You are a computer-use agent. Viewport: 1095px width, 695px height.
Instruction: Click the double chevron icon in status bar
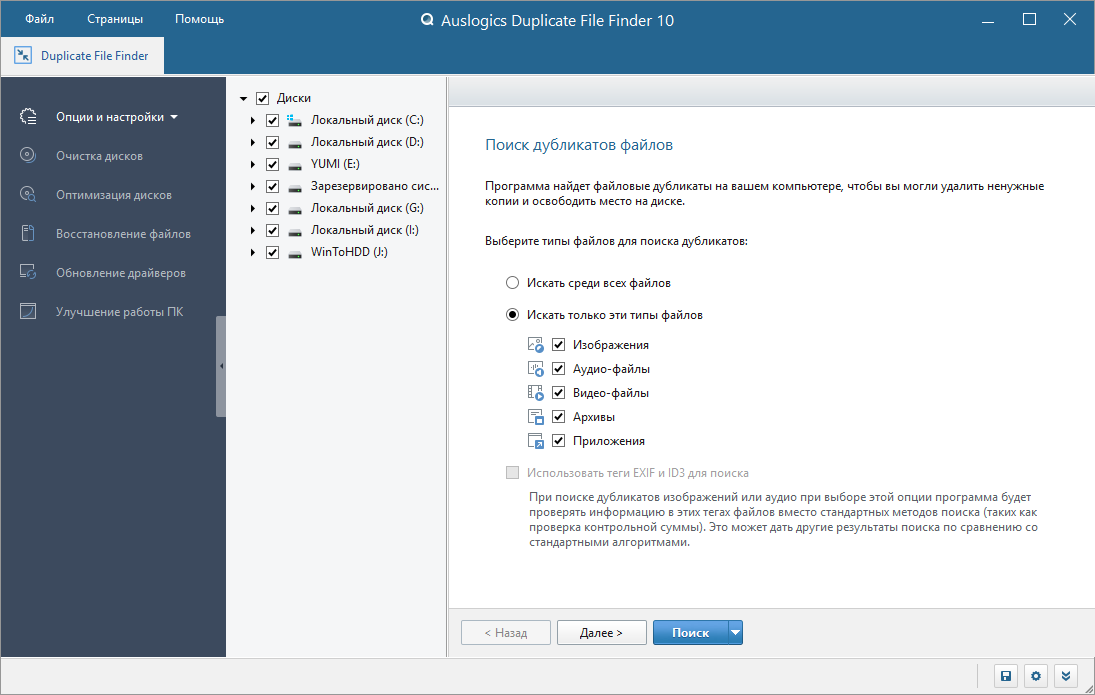(1066, 675)
